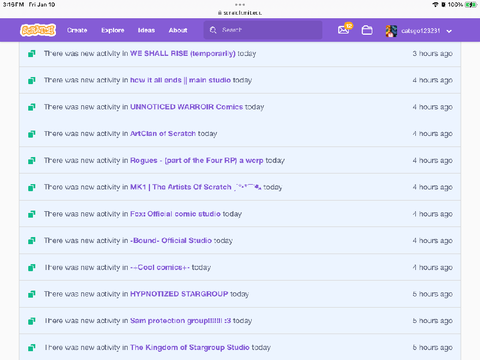Screen dimensions: 480x360
Task: Open the username account menu
Action: pyautogui.click(x=421, y=31)
